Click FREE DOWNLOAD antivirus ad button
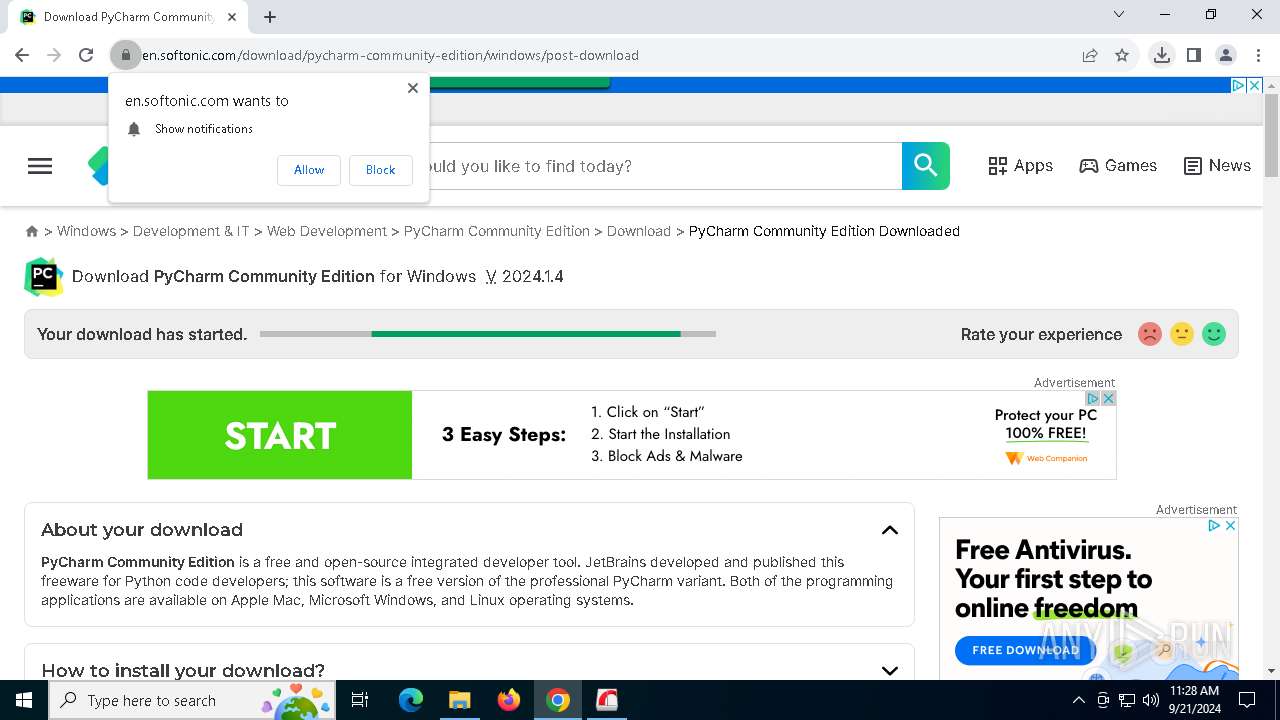 [1025, 650]
